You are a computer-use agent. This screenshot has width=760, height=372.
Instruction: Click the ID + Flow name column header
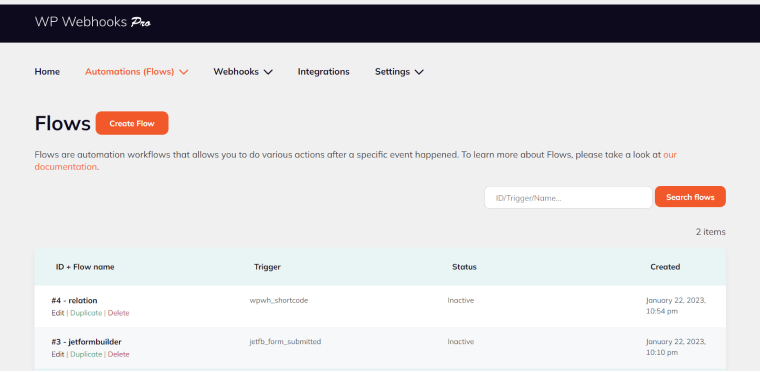85,267
